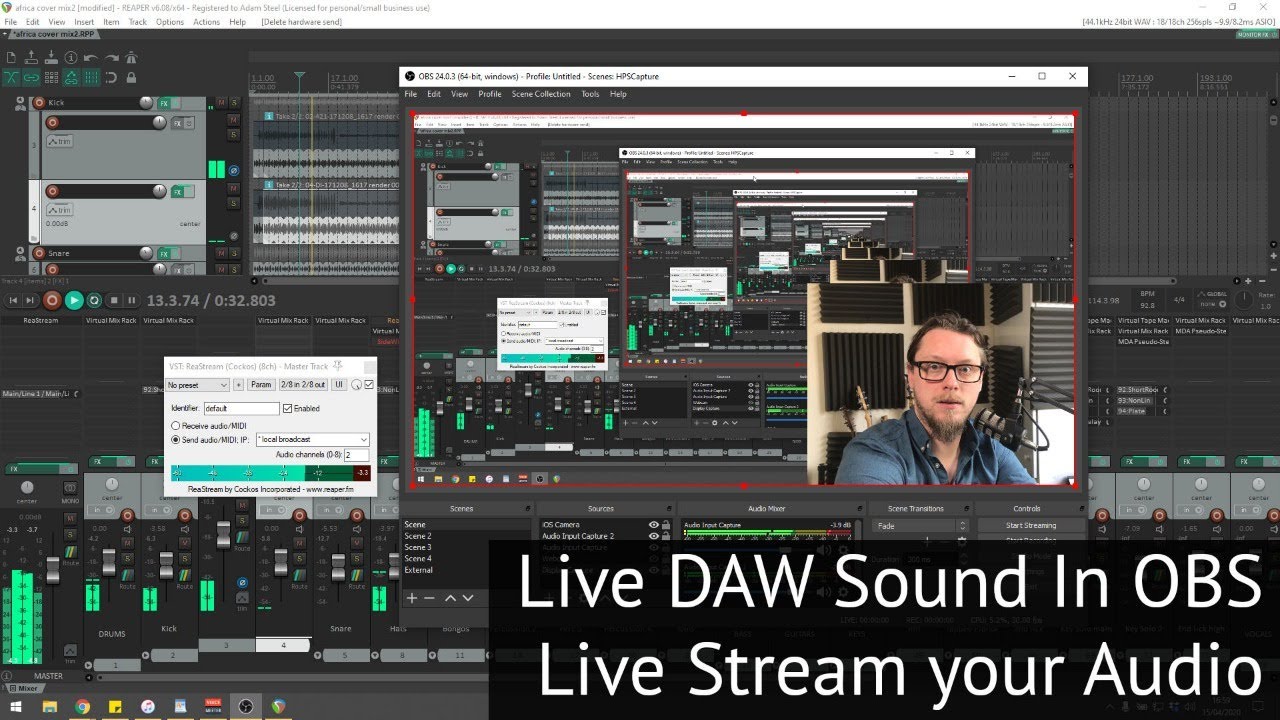Toggle item grouping link icon
The width and height of the screenshot is (1280, 720).
tap(31, 77)
